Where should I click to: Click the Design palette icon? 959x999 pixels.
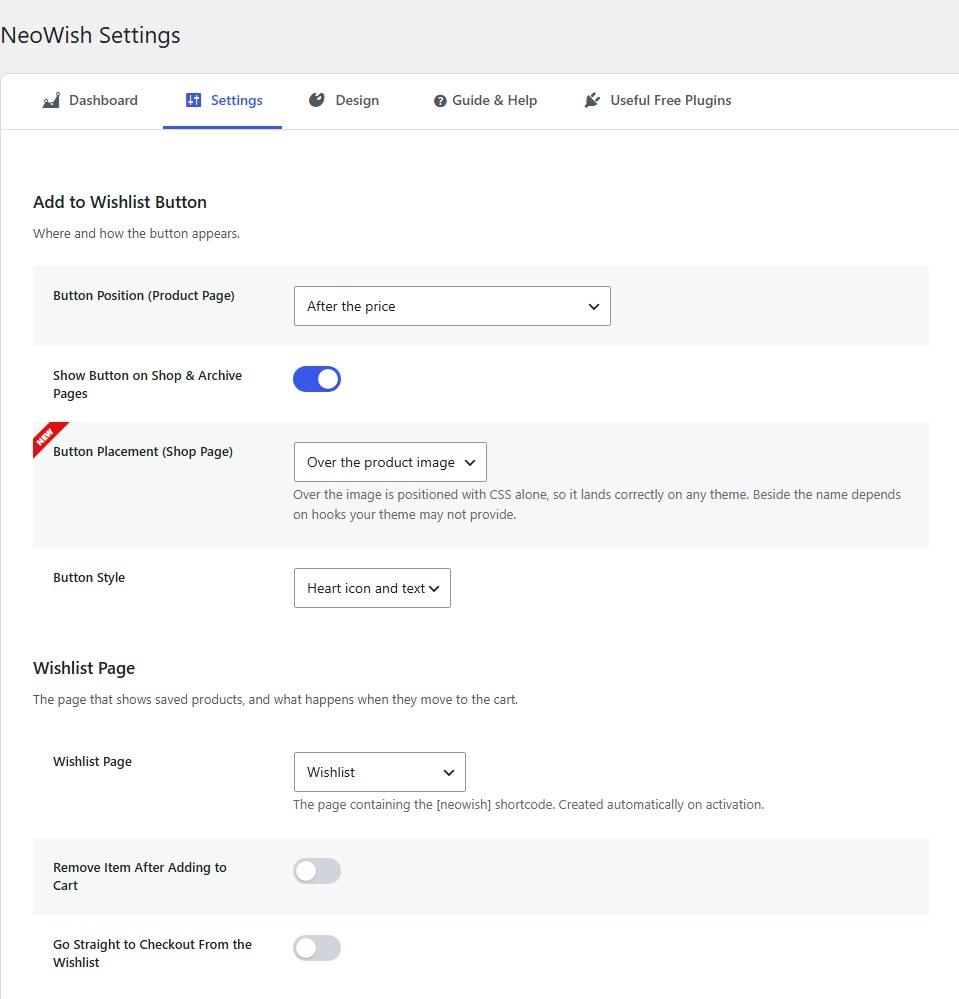point(317,100)
